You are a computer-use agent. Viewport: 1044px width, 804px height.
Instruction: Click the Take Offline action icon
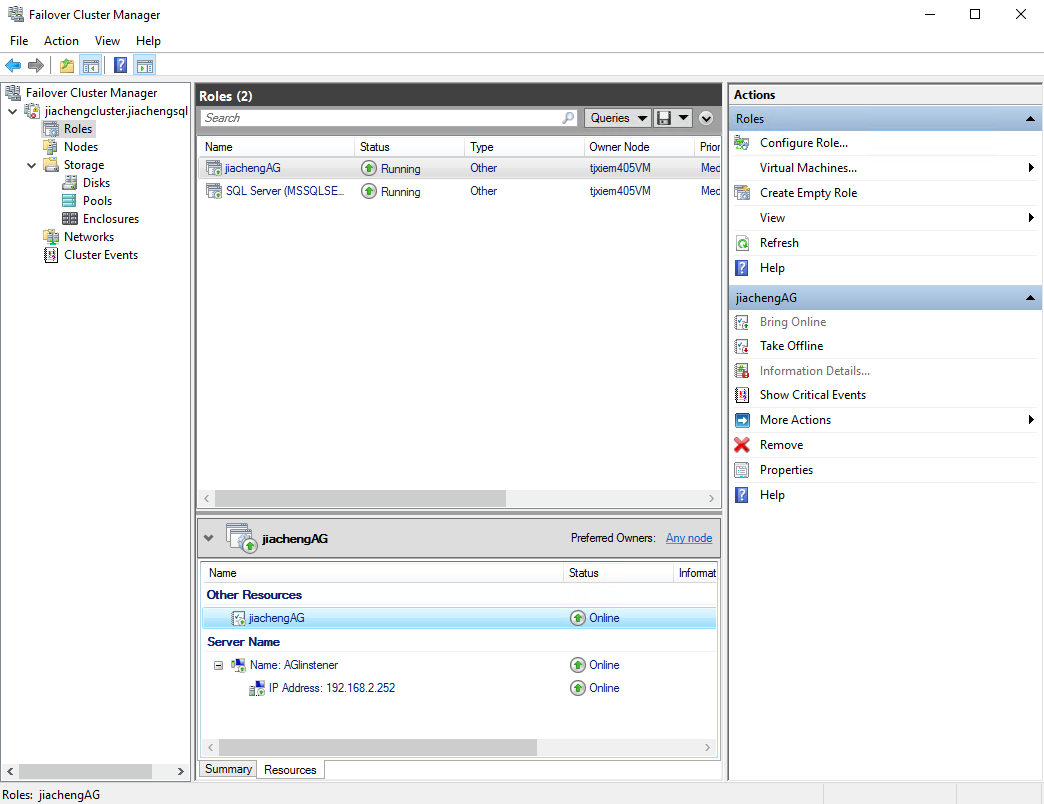741,346
